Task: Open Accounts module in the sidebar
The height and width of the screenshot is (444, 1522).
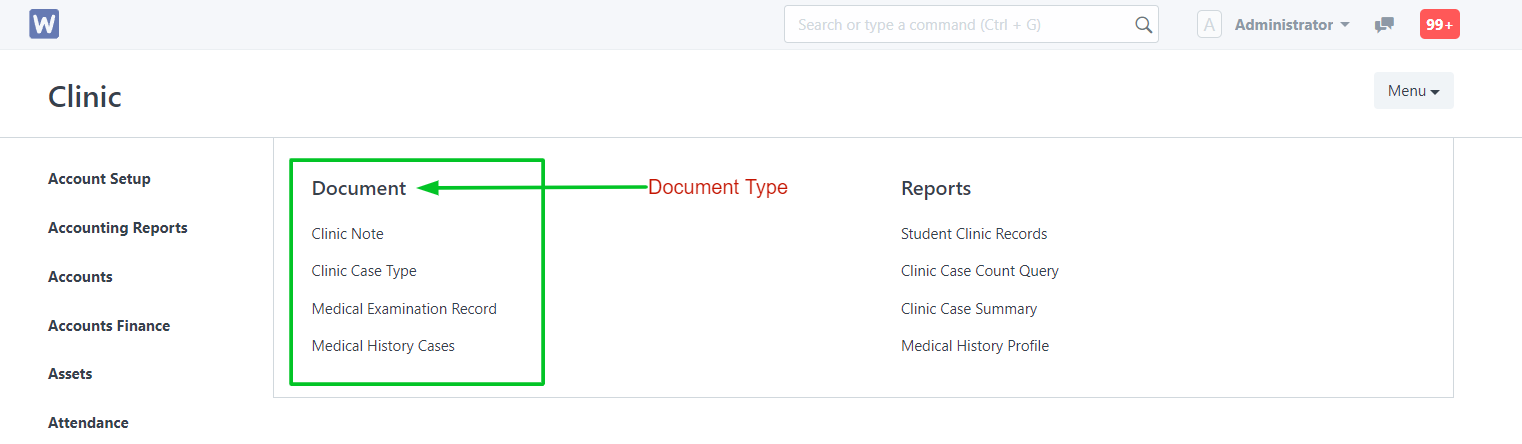Action: pyautogui.click(x=80, y=277)
